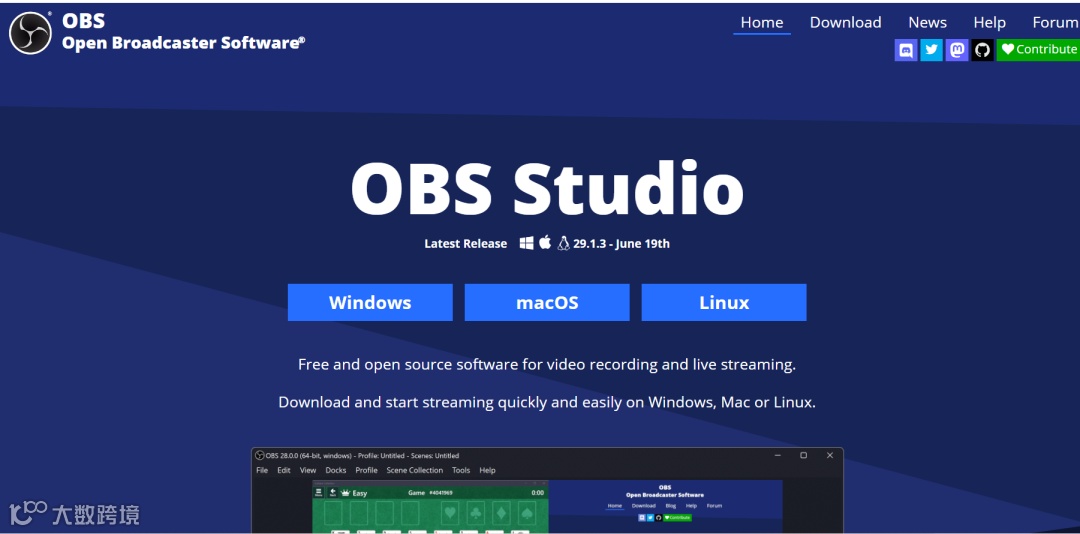Image resolution: width=1080 pixels, height=534 pixels.
Task: Click the OBS app icon in the OBS 28.0.0 title bar
Action: (x=260, y=455)
